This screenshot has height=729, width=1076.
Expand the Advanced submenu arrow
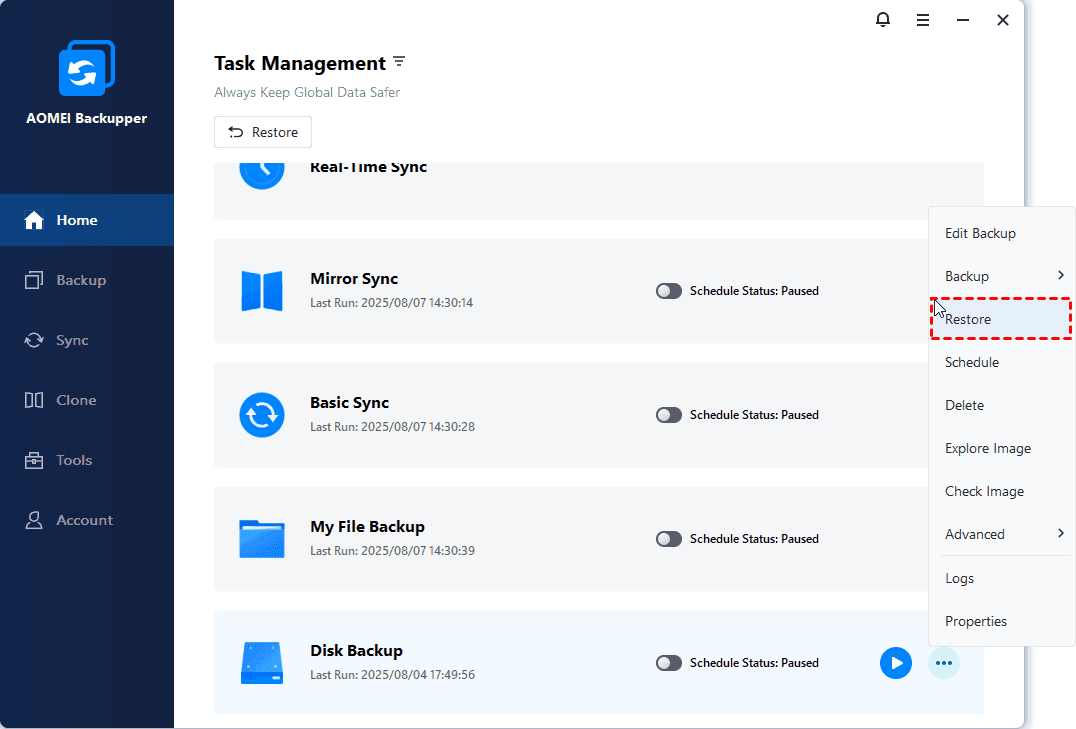coord(1061,533)
